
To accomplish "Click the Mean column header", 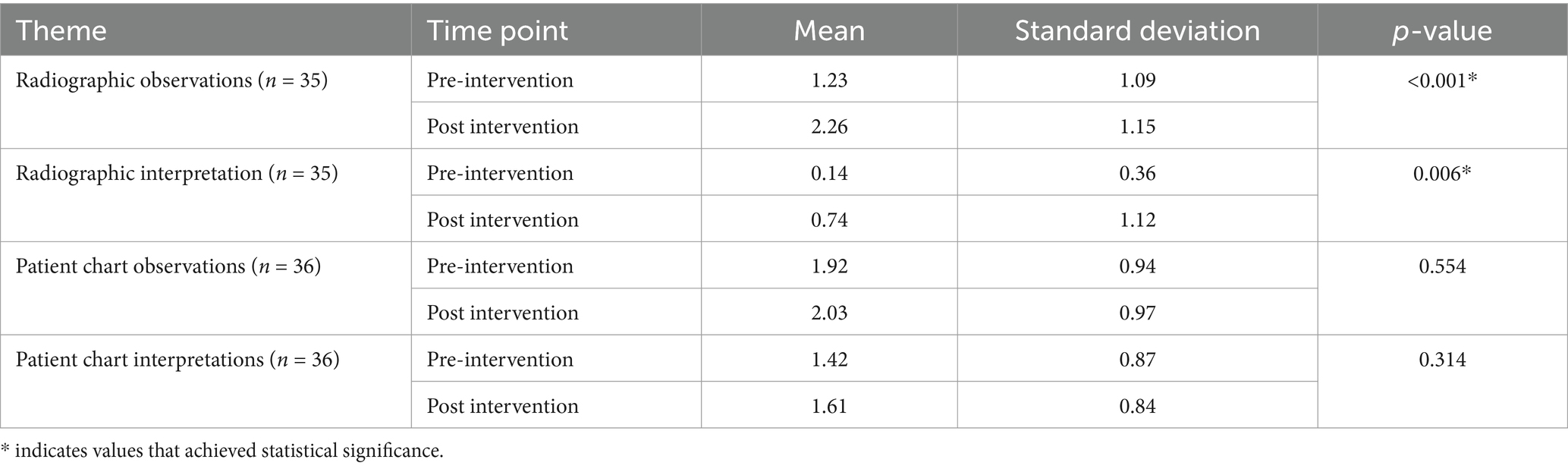I will coord(829,30).
